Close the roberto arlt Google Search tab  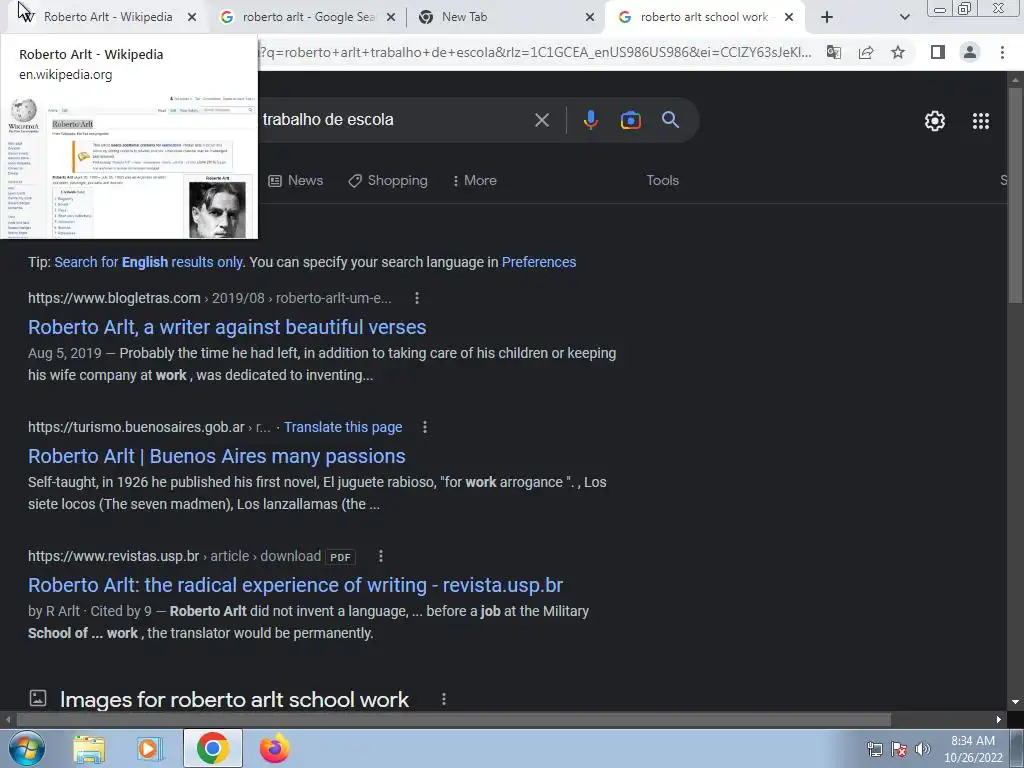[391, 17]
